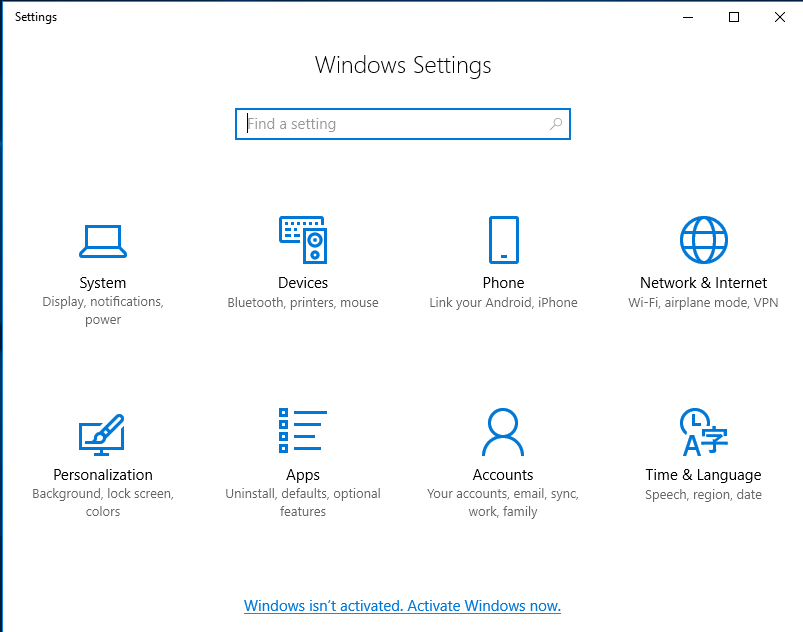Maximize the Settings window
Viewport: 803px width, 632px height.
coord(734,17)
